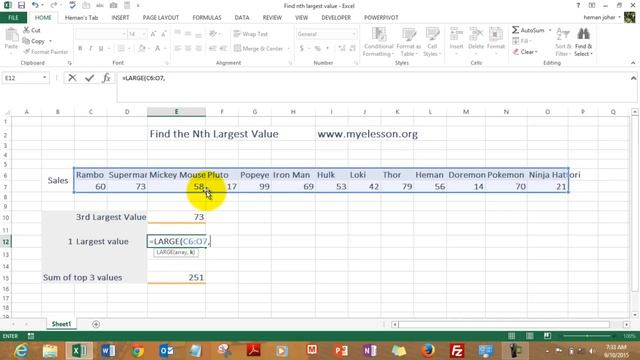Image resolution: width=640 pixels, height=360 pixels.
Task: Click the AutoSum sigma icon
Action: click(x=516, y=30)
